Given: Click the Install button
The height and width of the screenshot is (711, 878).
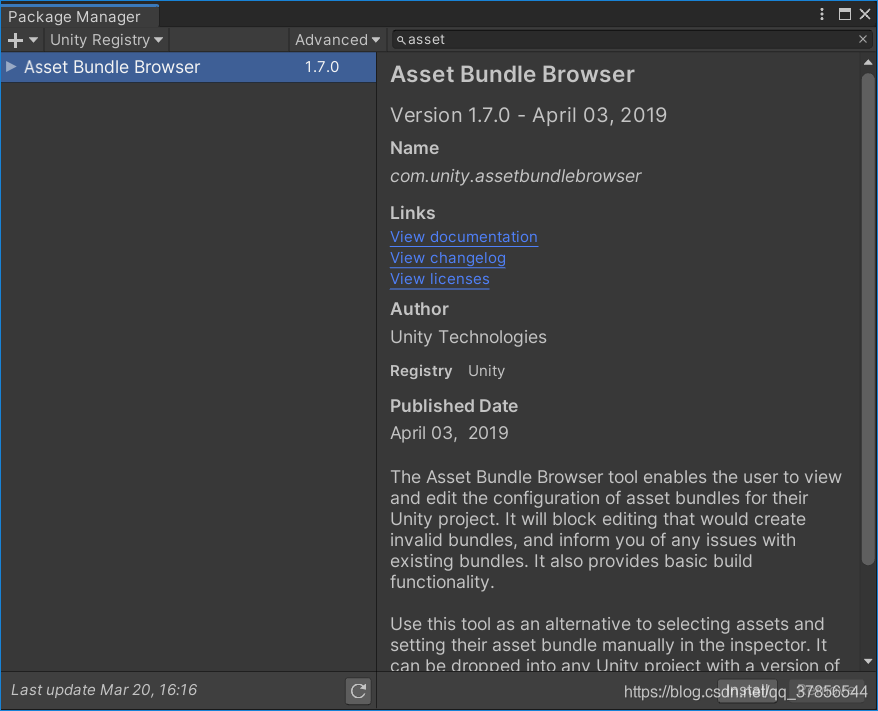Looking at the screenshot, I should (x=748, y=691).
